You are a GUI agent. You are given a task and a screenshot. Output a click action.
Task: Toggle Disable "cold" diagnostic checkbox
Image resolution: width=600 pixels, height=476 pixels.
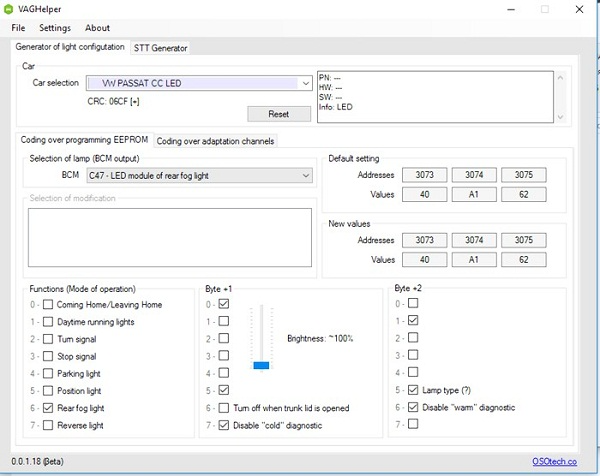(x=223, y=425)
